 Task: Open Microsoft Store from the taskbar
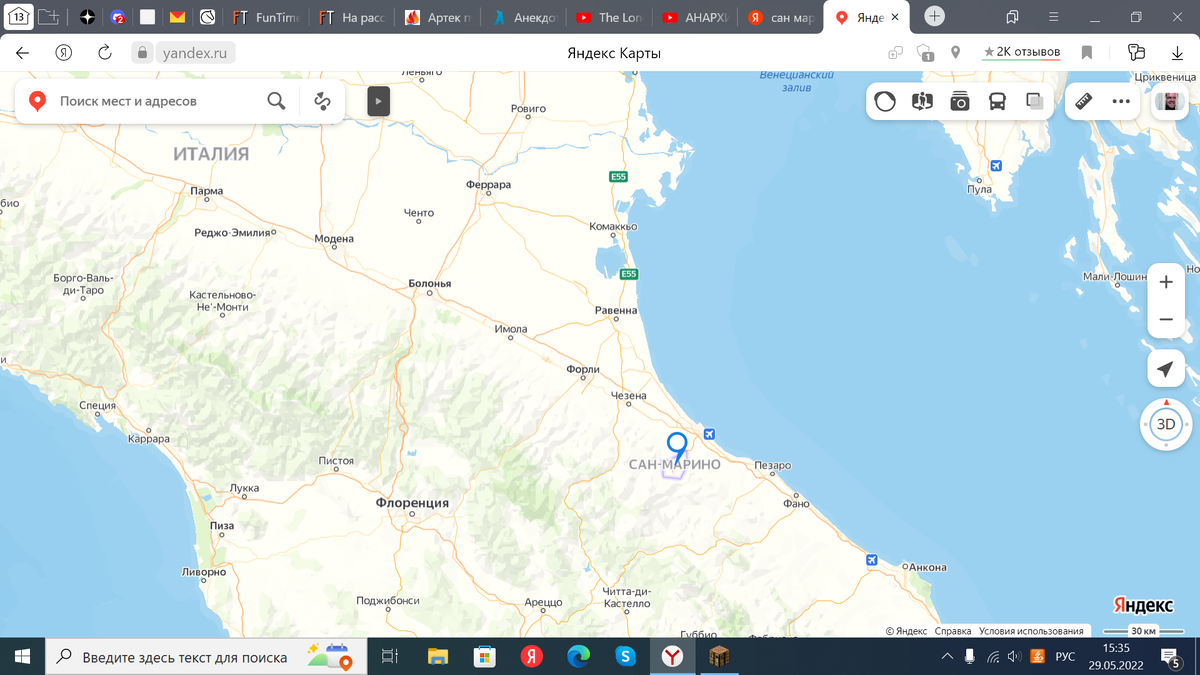pos(485,656)
